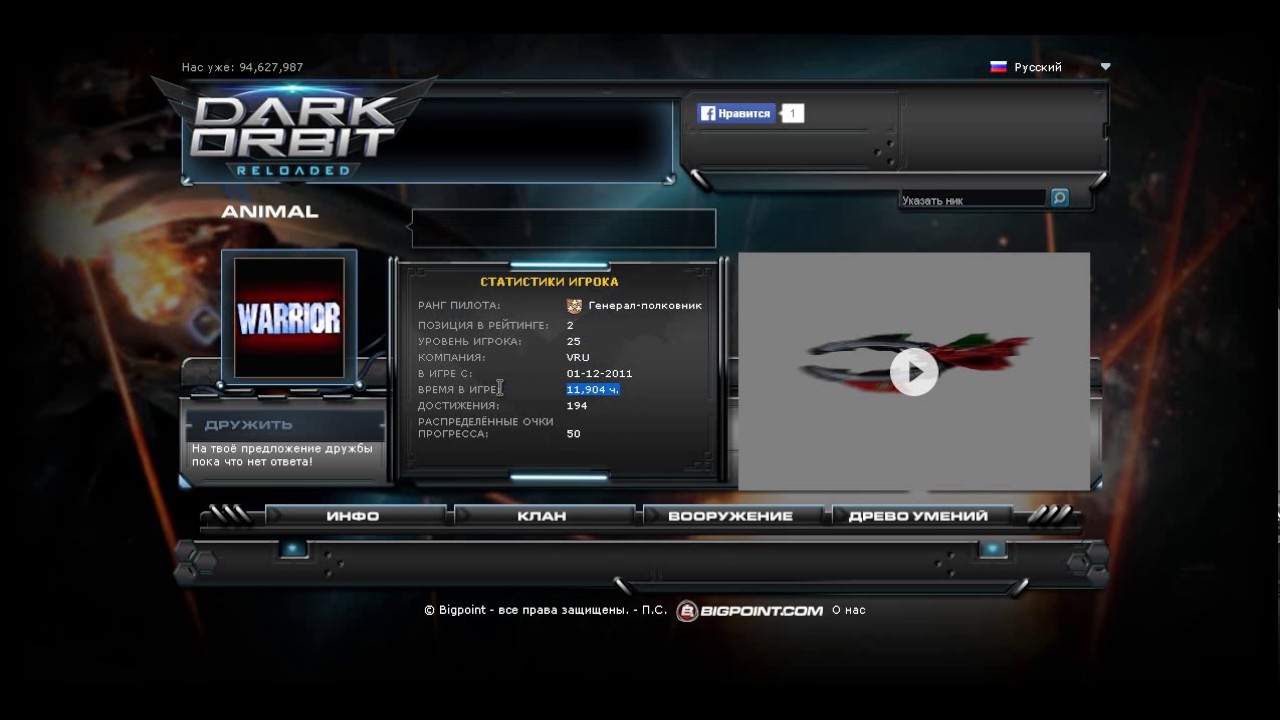Click the join date 01-12-2011
1280x720 pixels.
tap(599, 373)
